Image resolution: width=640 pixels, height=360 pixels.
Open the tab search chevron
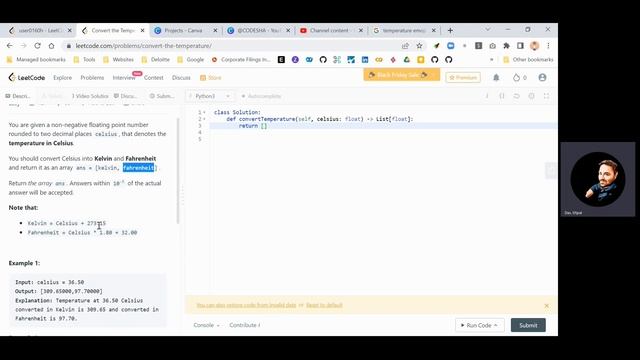488,30
